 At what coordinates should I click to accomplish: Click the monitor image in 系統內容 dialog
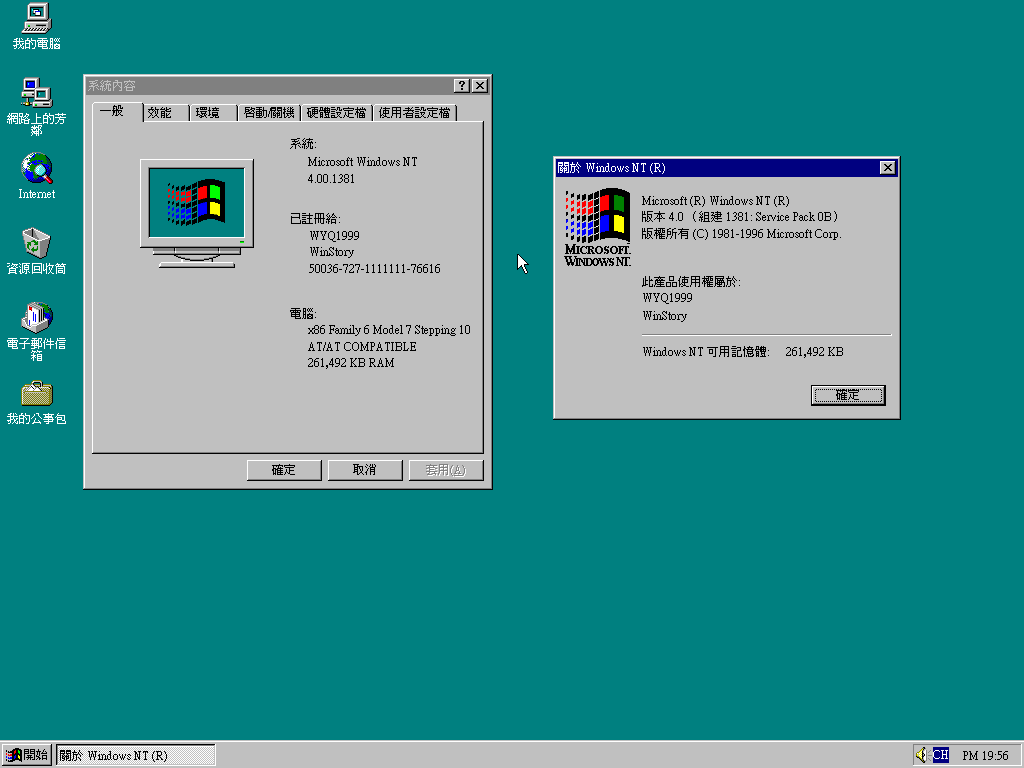[197, 213]
